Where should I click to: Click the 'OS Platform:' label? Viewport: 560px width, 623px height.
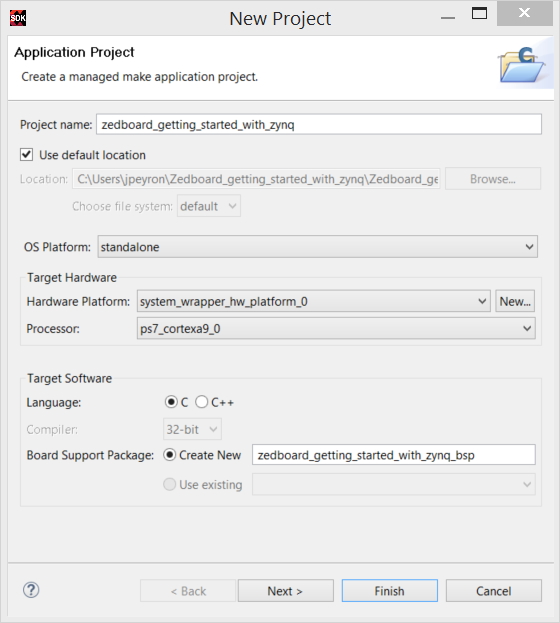[x=58, y=247]
